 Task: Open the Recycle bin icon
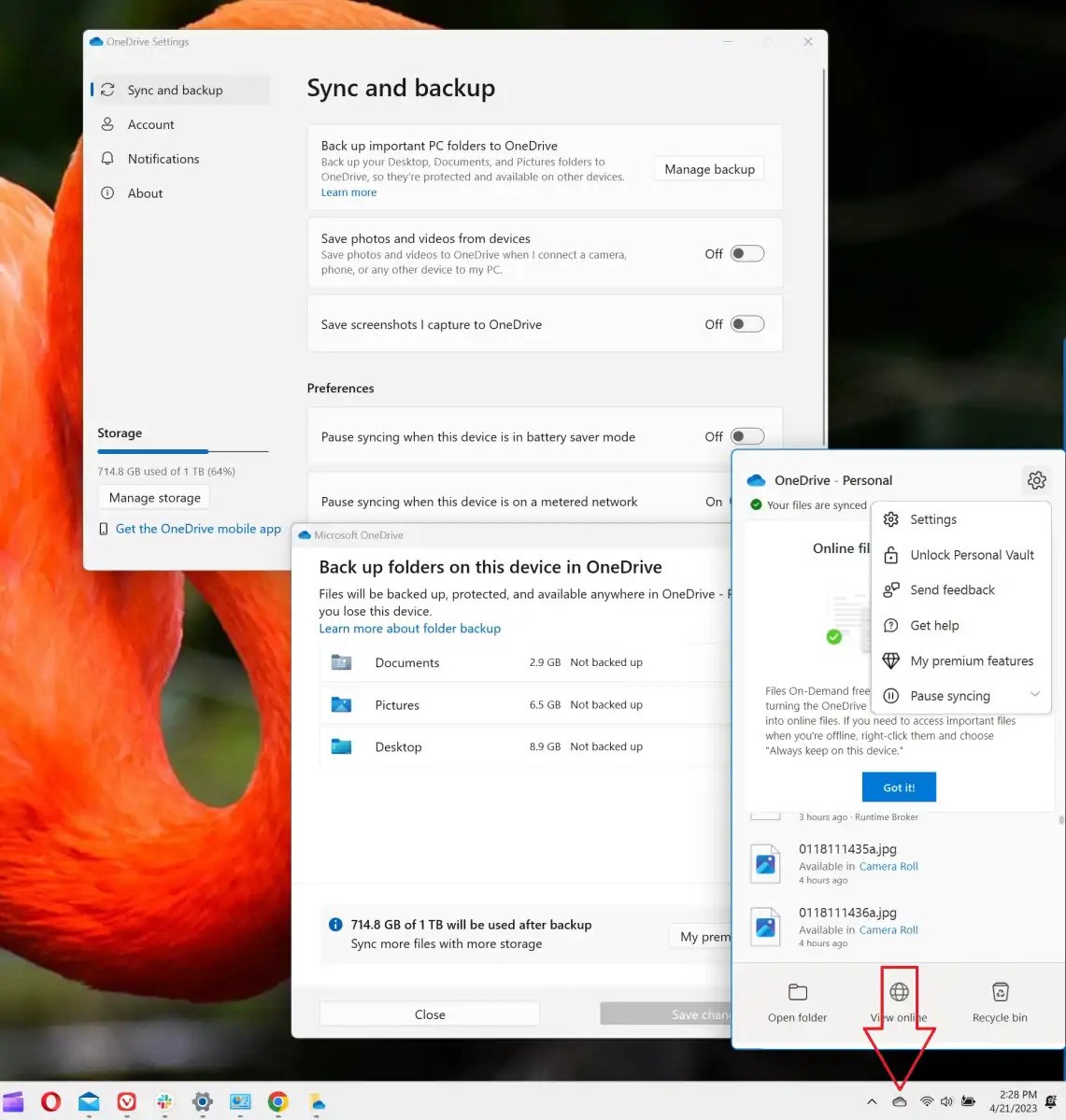pyautogui.click(x=1000, y=992)
